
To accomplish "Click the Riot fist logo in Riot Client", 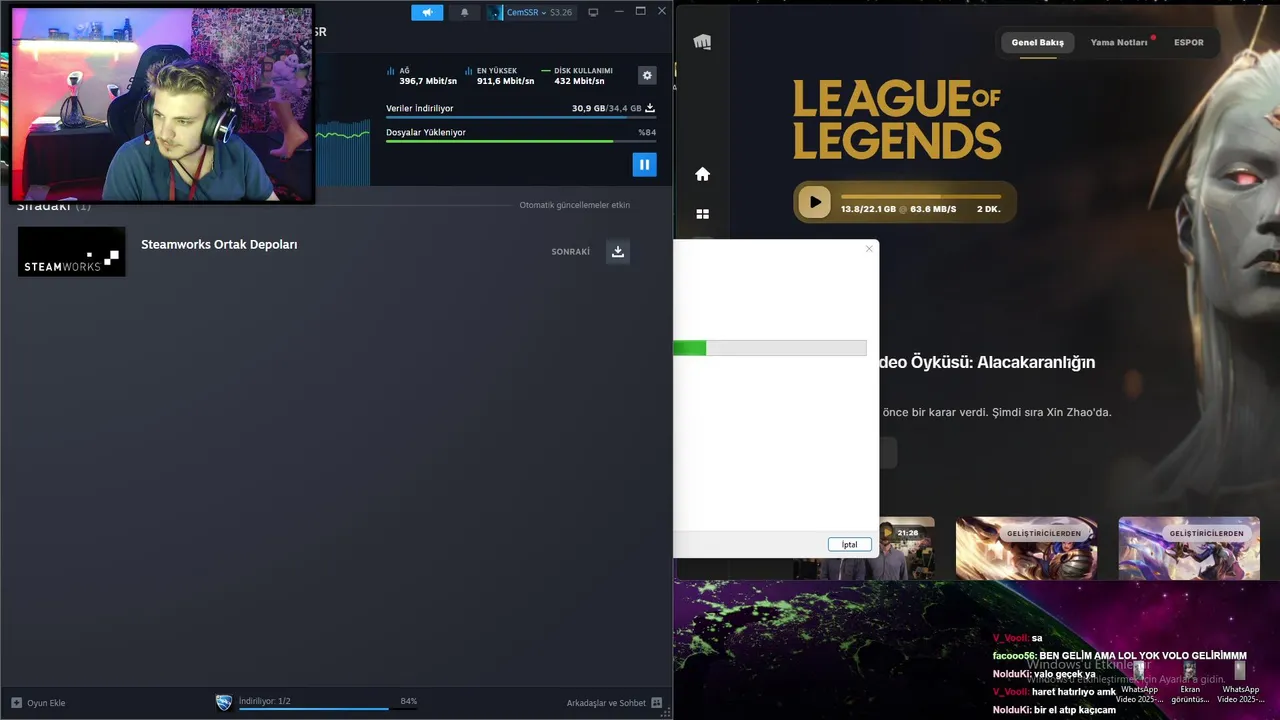I will [702, 42].
